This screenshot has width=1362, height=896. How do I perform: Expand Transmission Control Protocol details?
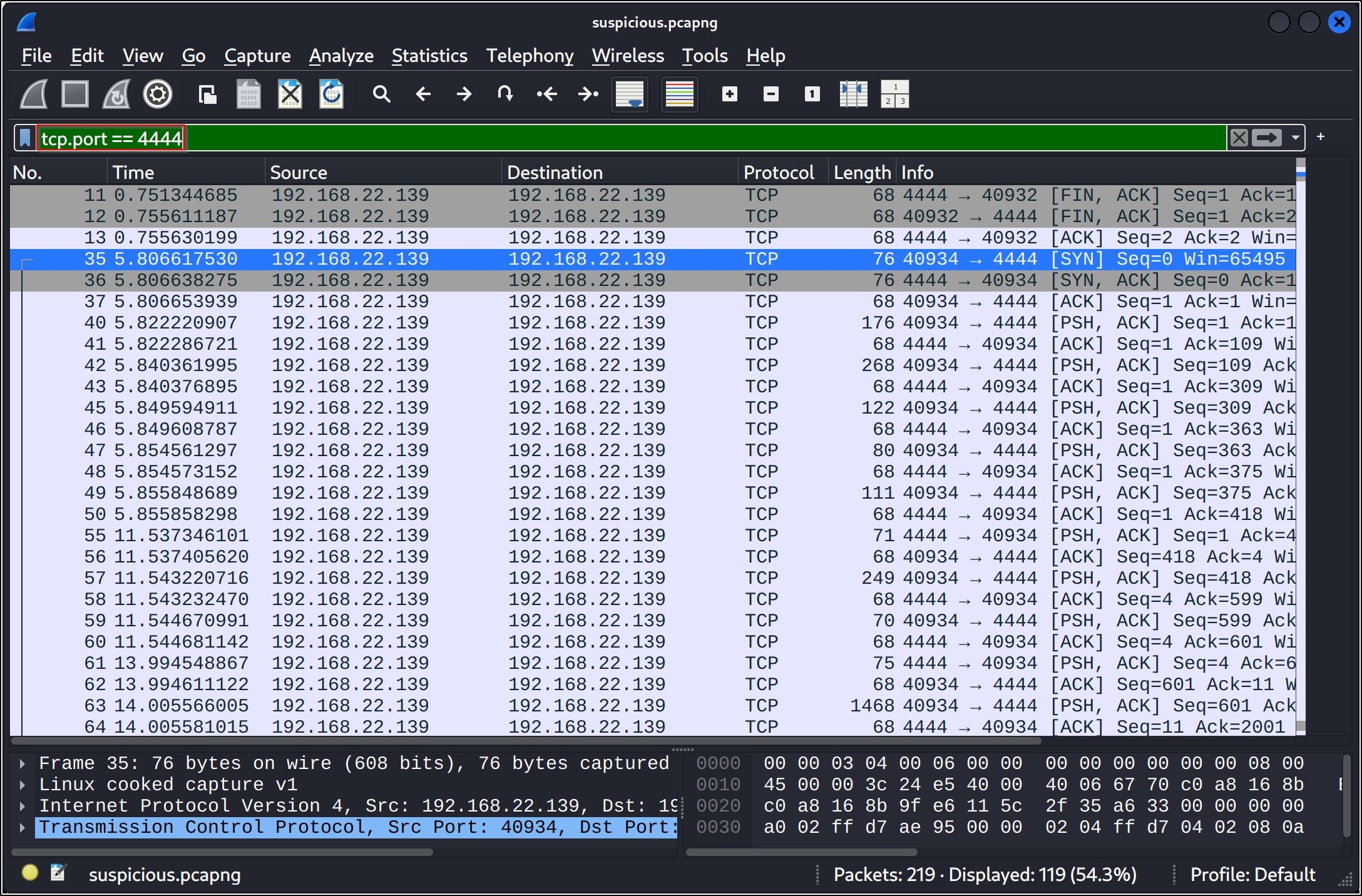click(23, 827)
